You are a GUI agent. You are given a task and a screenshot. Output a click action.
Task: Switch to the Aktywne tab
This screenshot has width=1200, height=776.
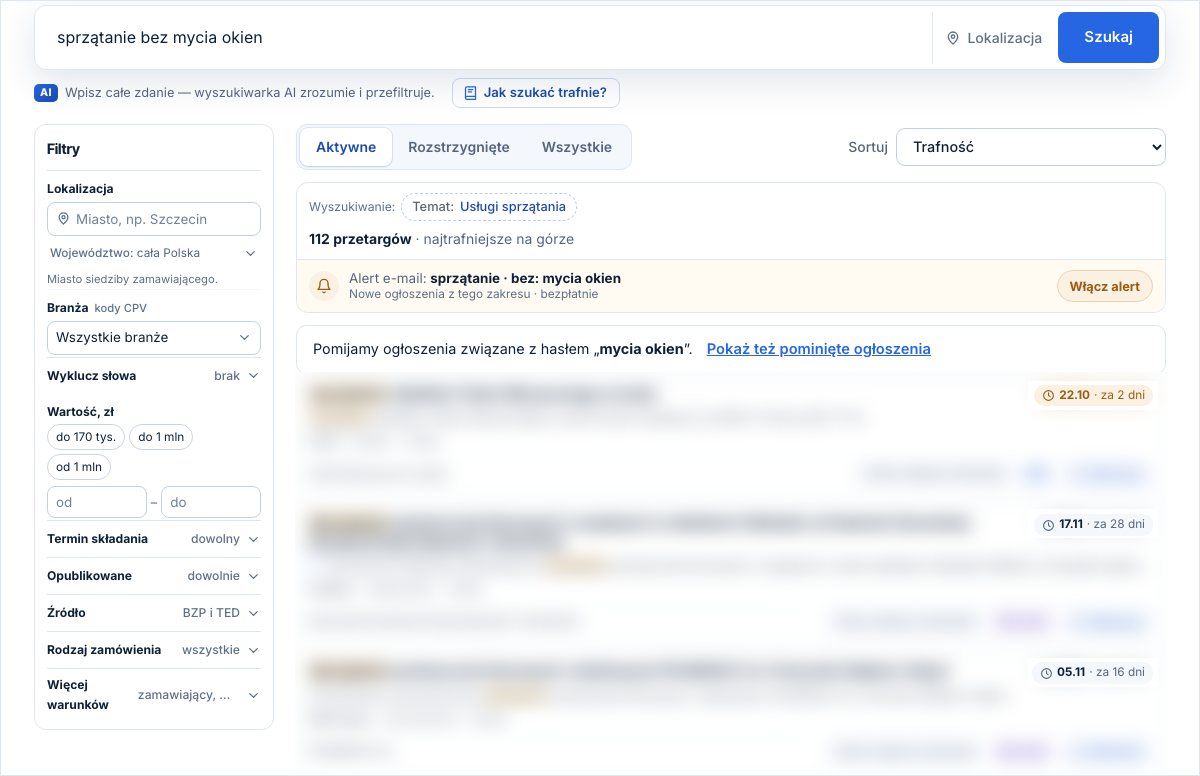pyautogui.click(x=346, y=147)
